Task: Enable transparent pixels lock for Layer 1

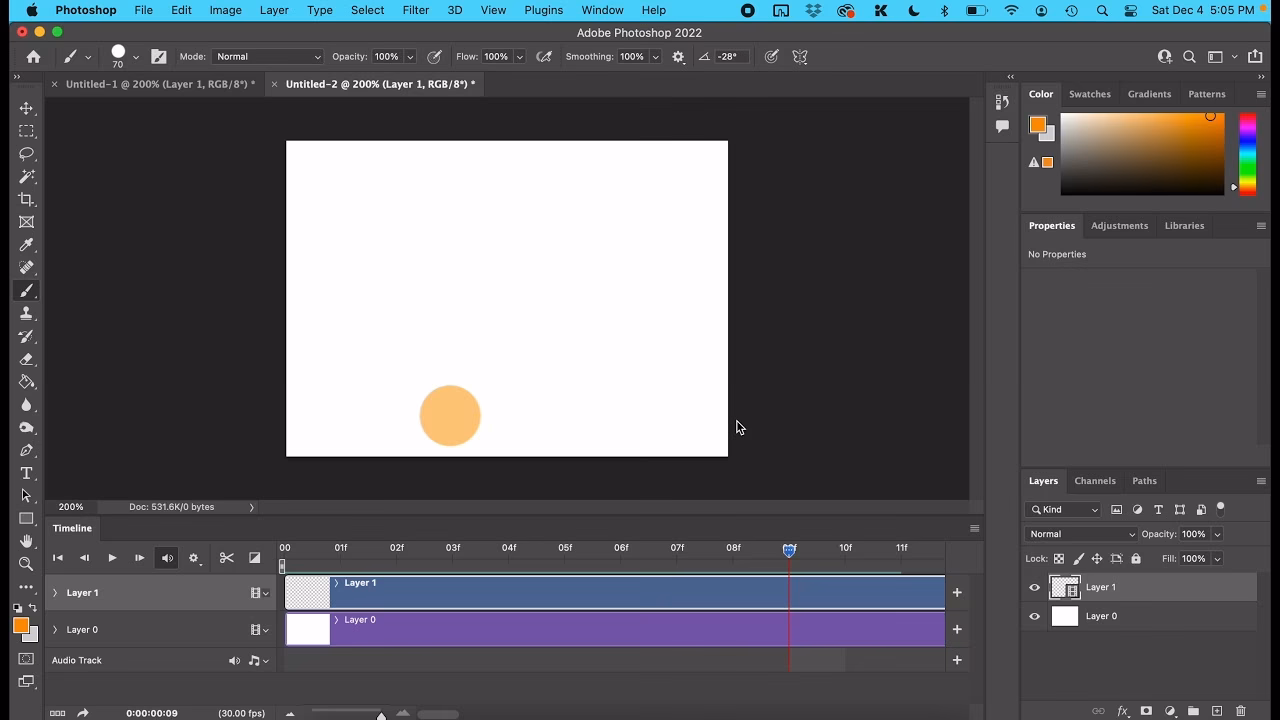Action: (1059, 558)
